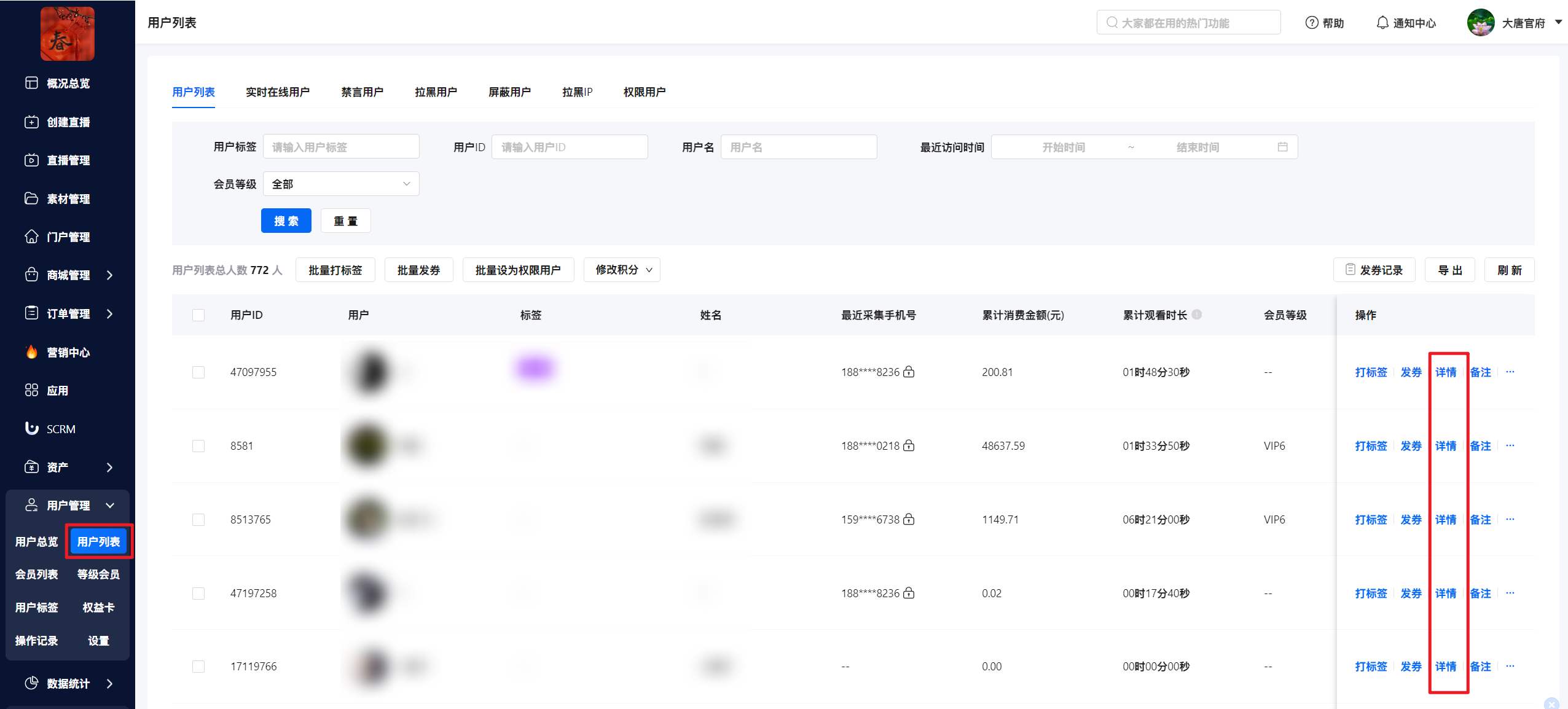Open the 会员等级 全部 dropdown

click(341, 184)
